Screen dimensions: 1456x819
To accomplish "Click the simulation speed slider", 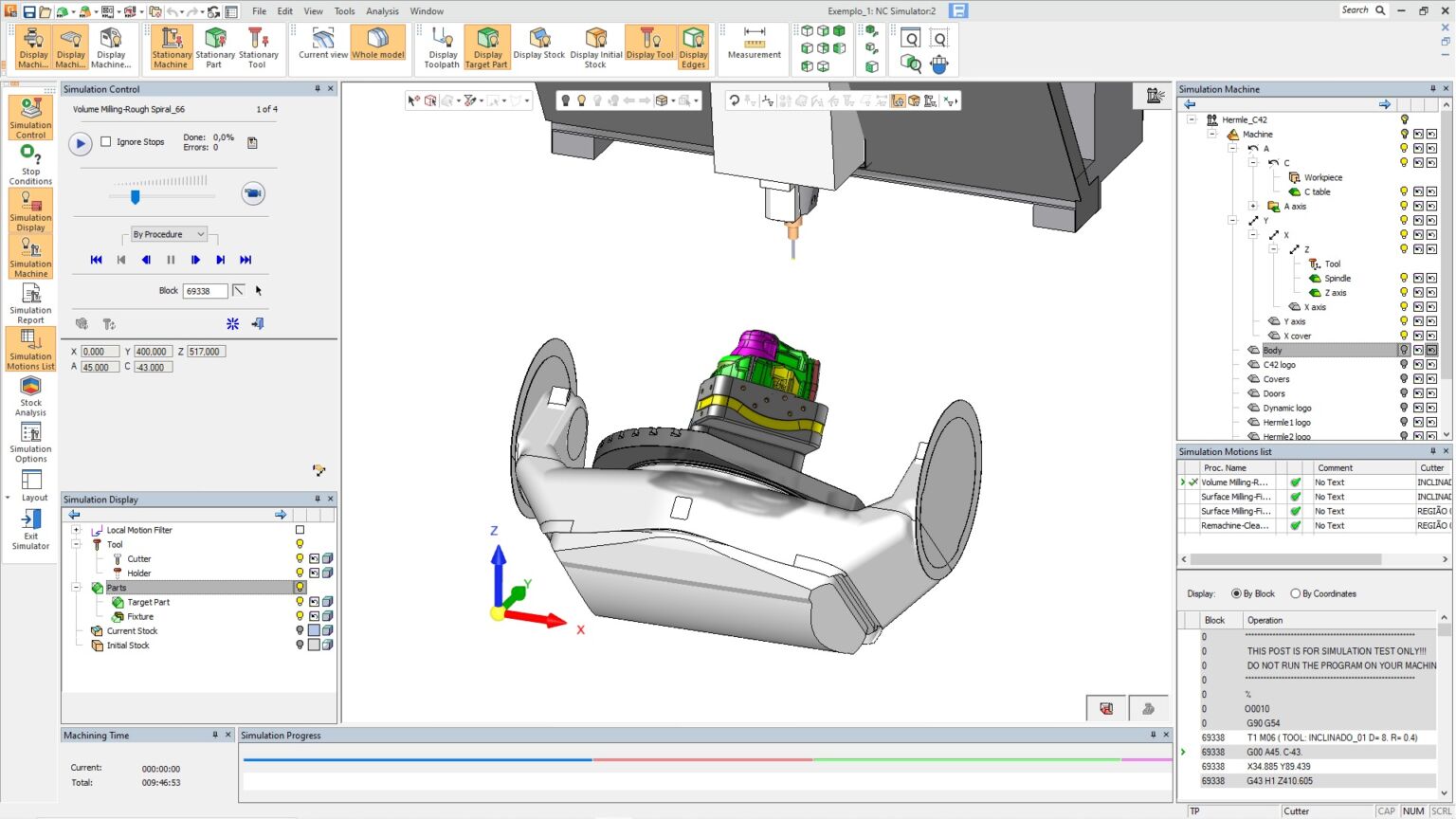I will point(135,197).
